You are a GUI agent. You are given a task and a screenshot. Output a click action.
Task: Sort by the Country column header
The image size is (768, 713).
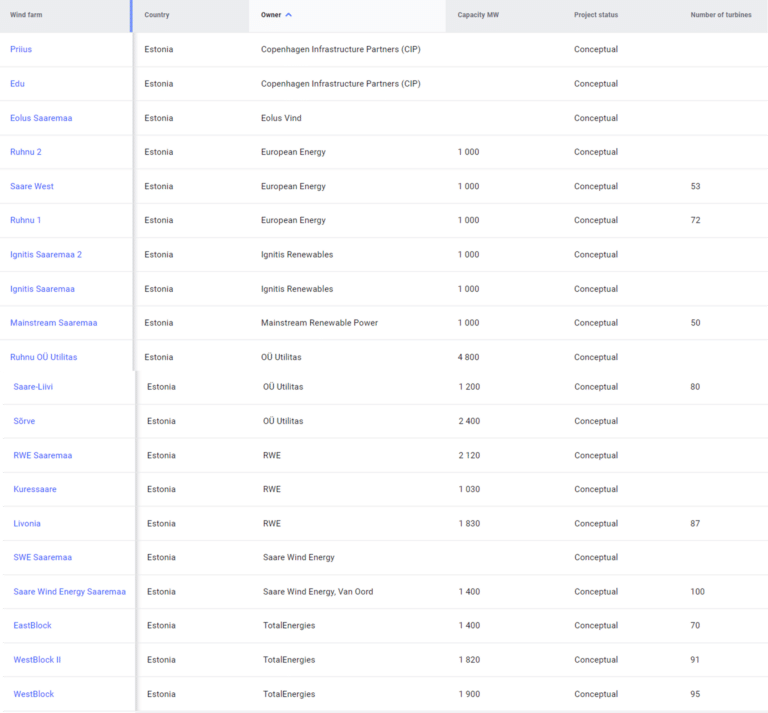tap(157, 15)
